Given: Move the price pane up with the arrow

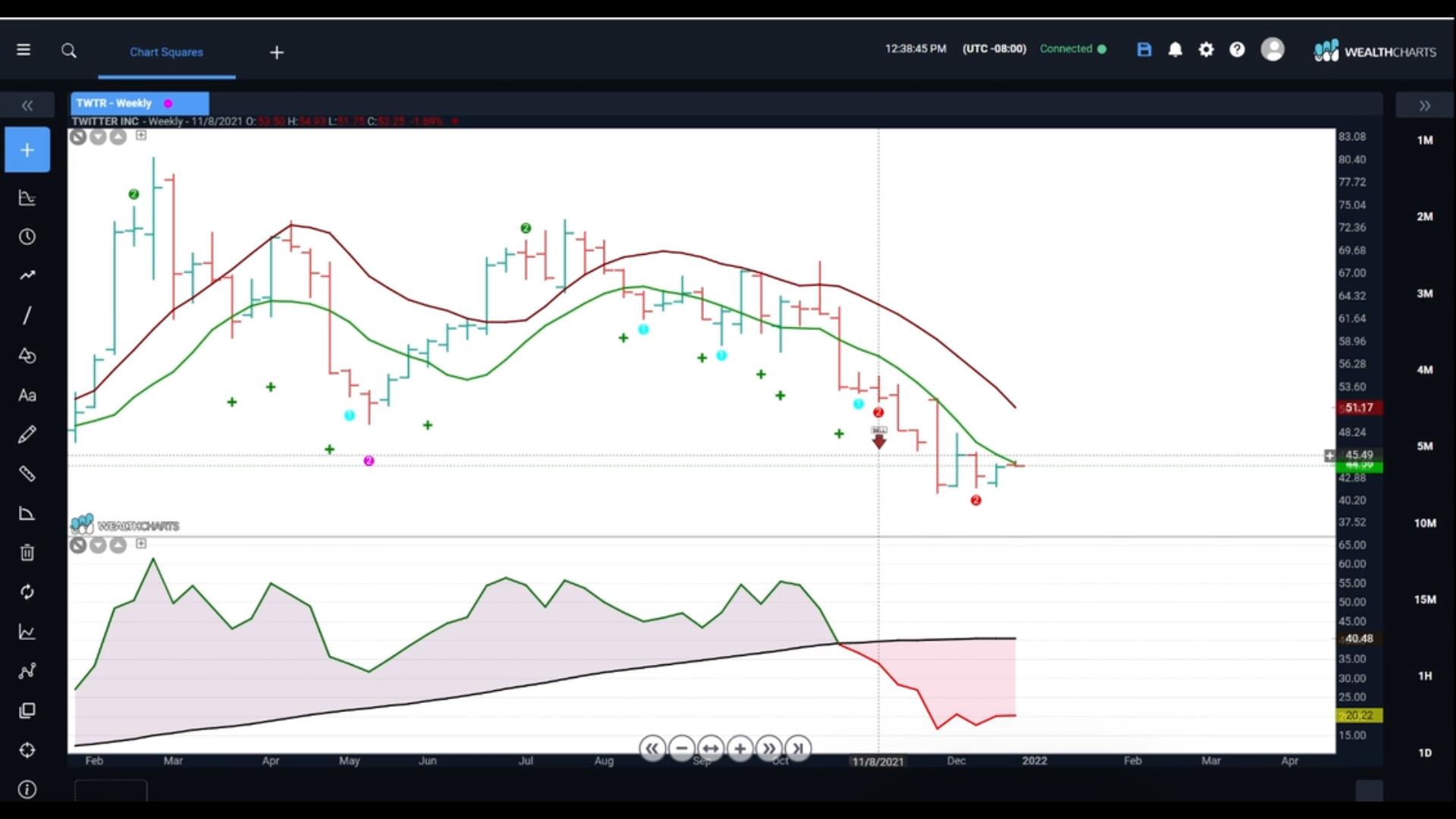Looking at the screenshot, I should point(118,137).
